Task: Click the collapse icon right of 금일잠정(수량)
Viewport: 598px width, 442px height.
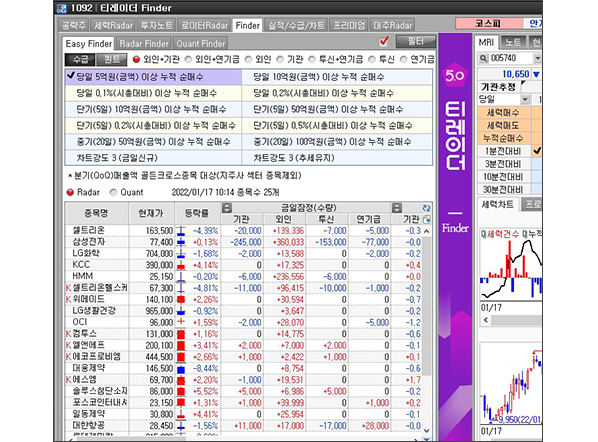Action: point(397,207)
